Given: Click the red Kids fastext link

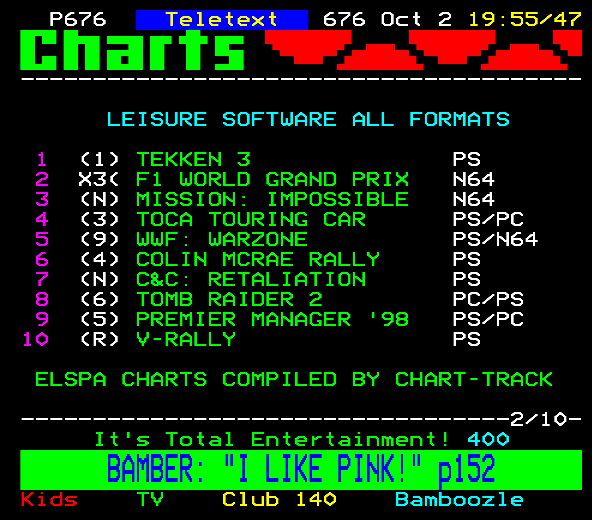Looking at the screenshot, I should coord(49,500).
